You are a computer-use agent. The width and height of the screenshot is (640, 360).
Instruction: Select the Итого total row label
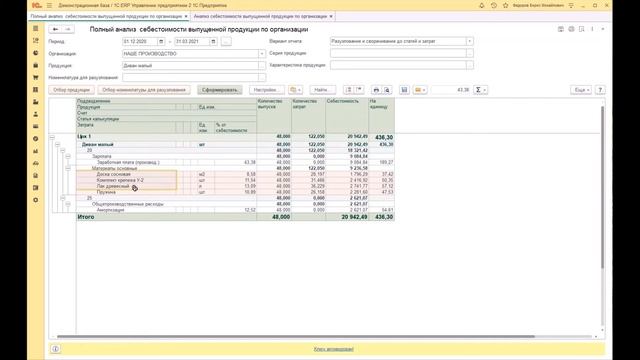click(86, 217)
